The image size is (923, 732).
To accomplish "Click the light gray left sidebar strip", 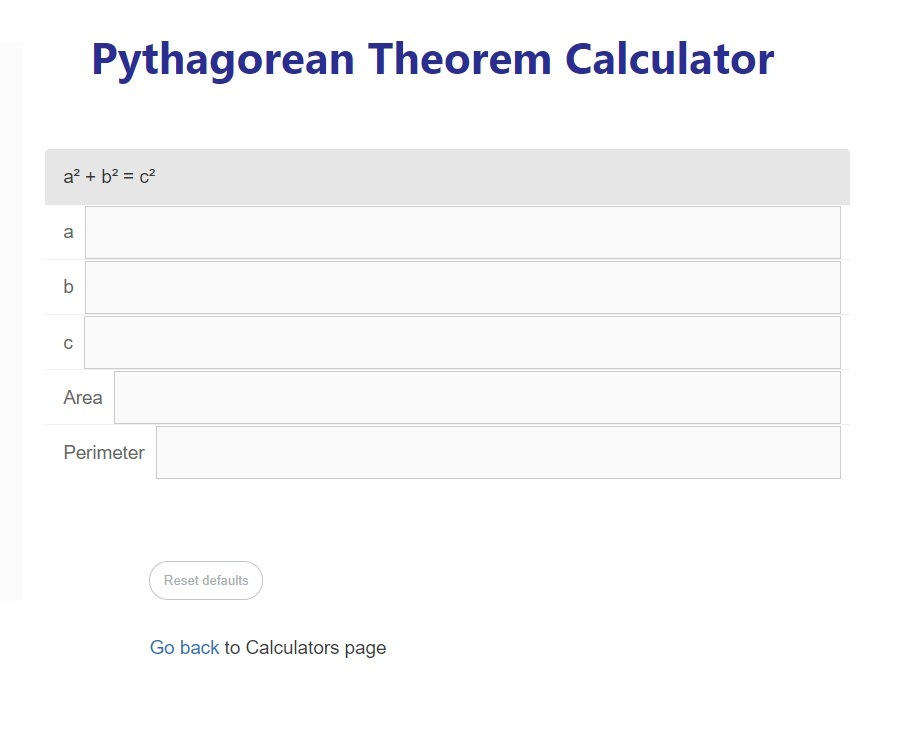I will [11, 321].
